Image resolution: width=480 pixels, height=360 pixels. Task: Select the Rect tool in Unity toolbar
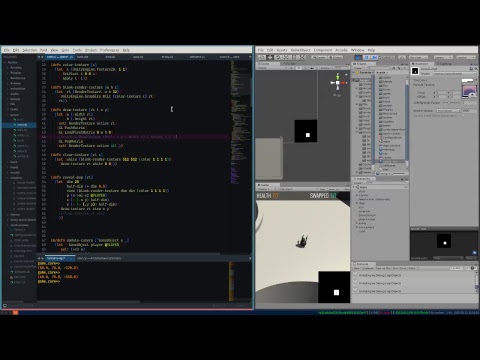pos(294,57)
